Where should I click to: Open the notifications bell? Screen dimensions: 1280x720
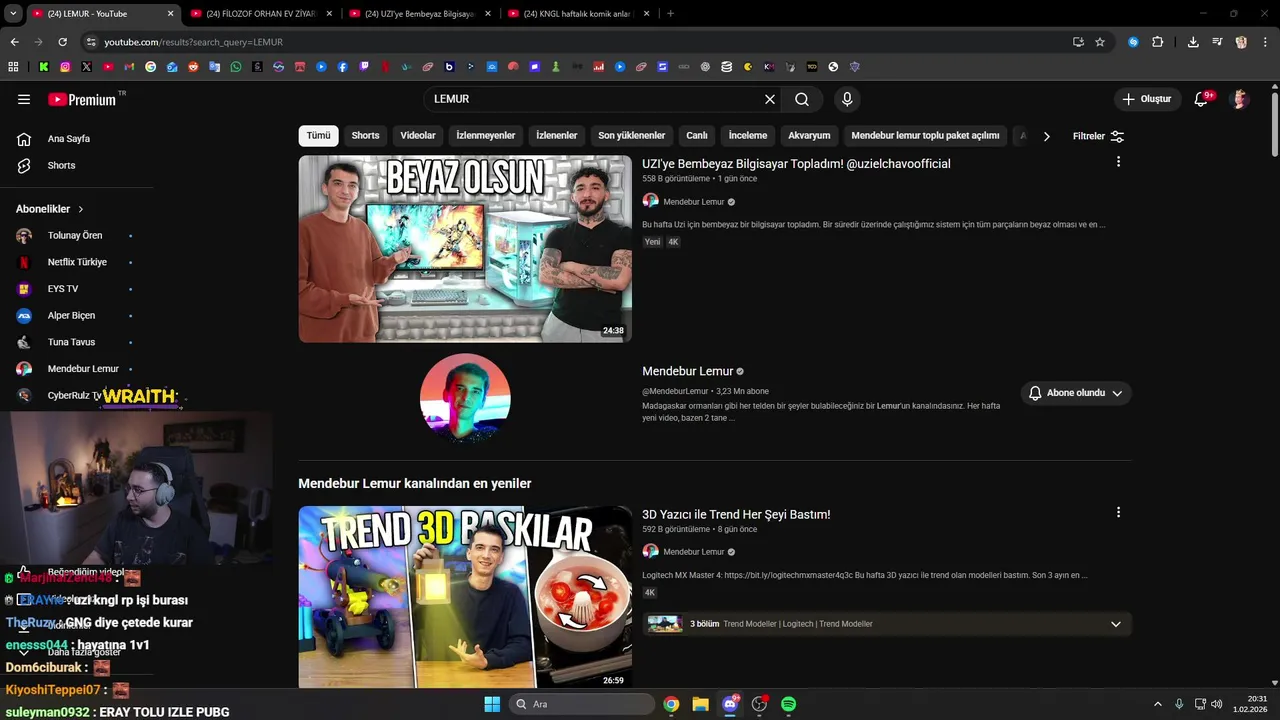tap(1203, 99)
